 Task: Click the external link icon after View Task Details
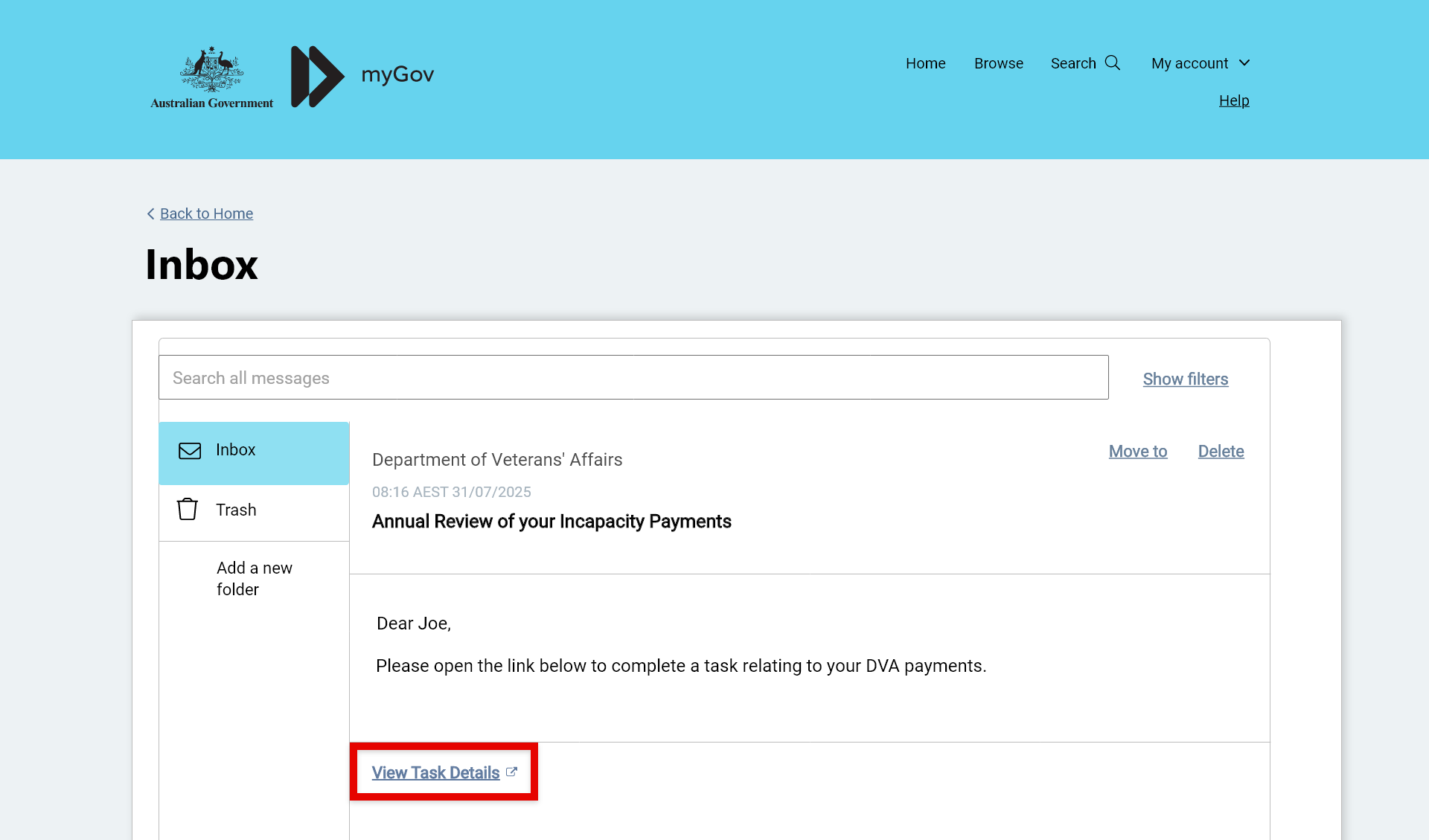(x=512, y=772)
